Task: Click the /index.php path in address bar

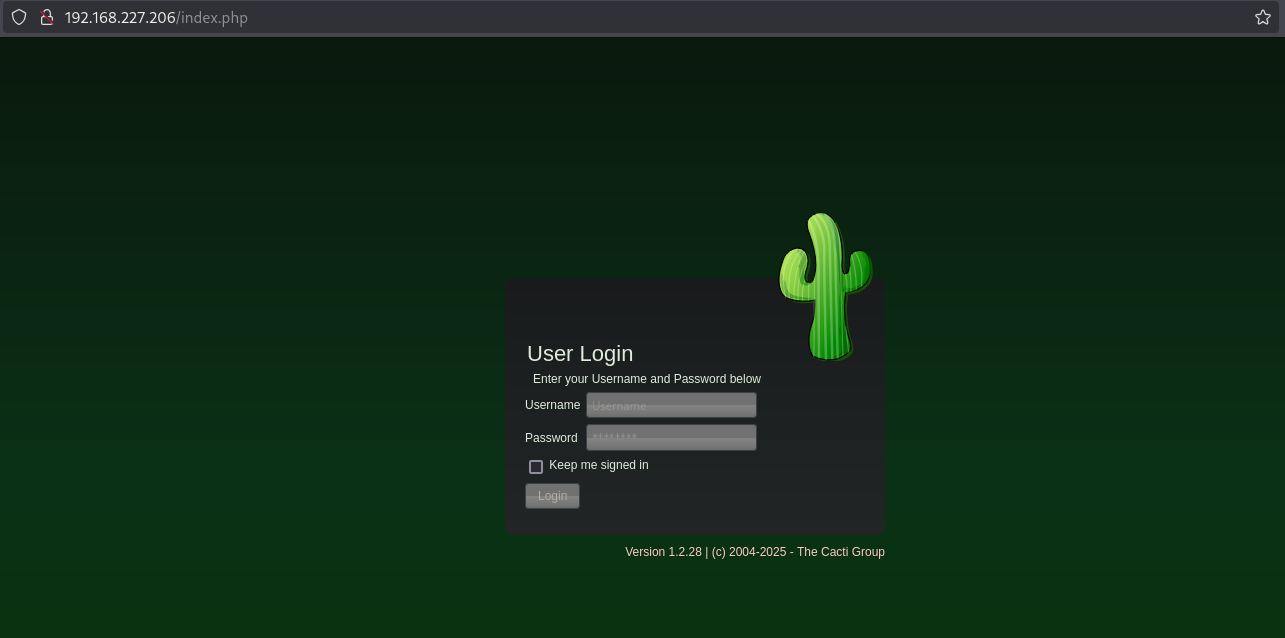Action: pyautogui.click(x=212, y=18)
